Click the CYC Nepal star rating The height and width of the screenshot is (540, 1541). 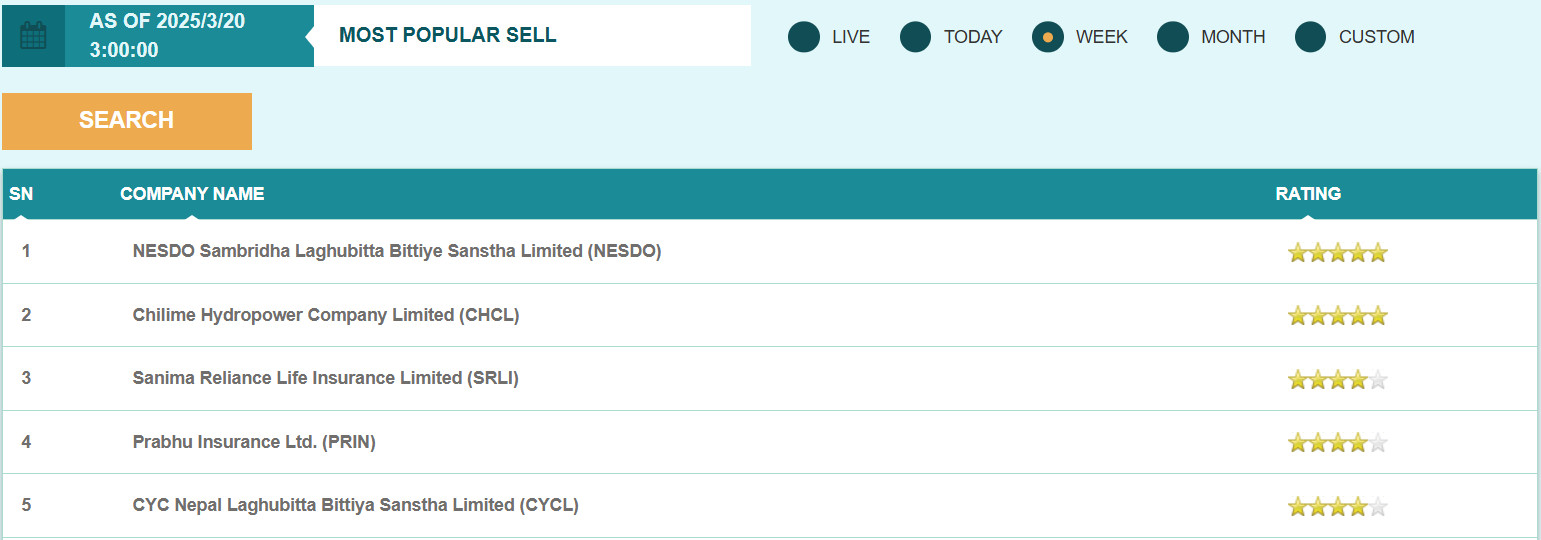(x=1337, y=507)
